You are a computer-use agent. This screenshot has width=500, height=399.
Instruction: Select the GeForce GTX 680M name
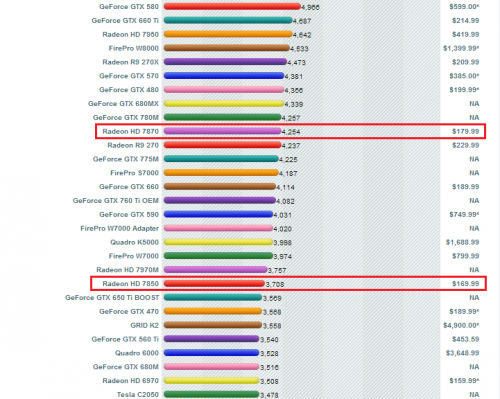click(126, 367)
